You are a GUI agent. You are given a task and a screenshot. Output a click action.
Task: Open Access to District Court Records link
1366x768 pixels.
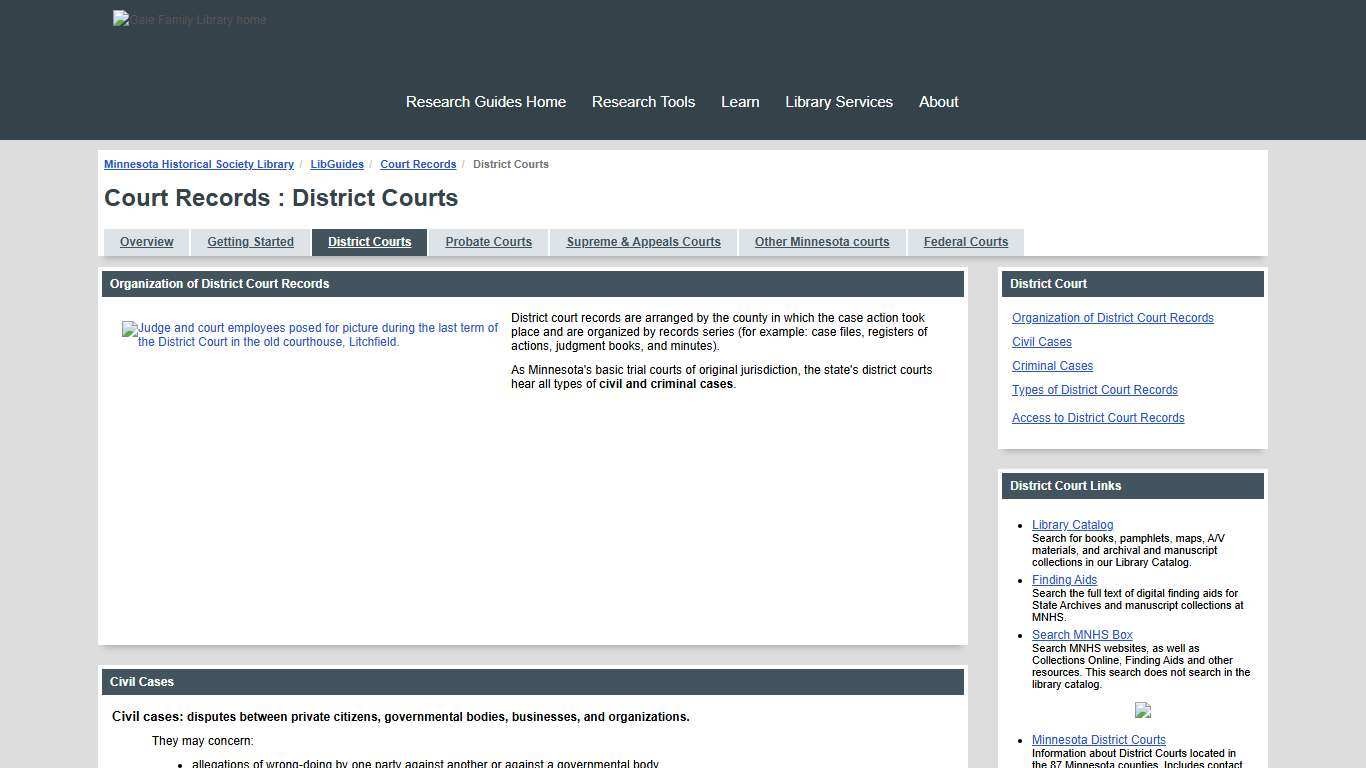1097,417
